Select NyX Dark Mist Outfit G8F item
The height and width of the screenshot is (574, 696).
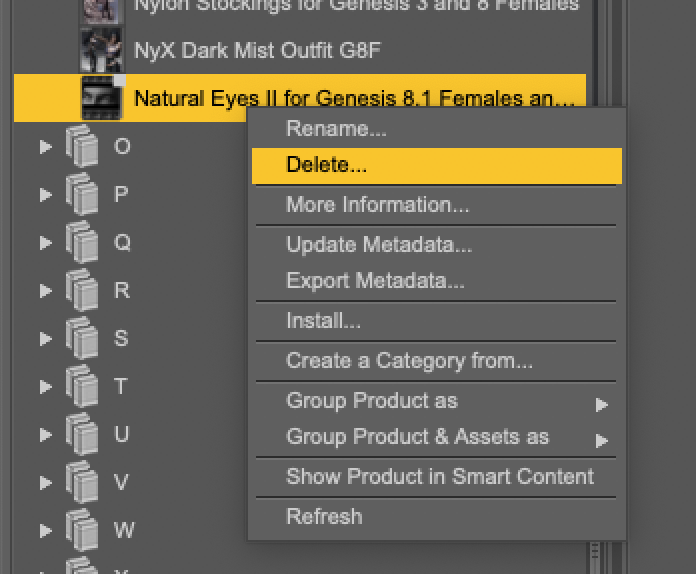[x=257, y=49]
